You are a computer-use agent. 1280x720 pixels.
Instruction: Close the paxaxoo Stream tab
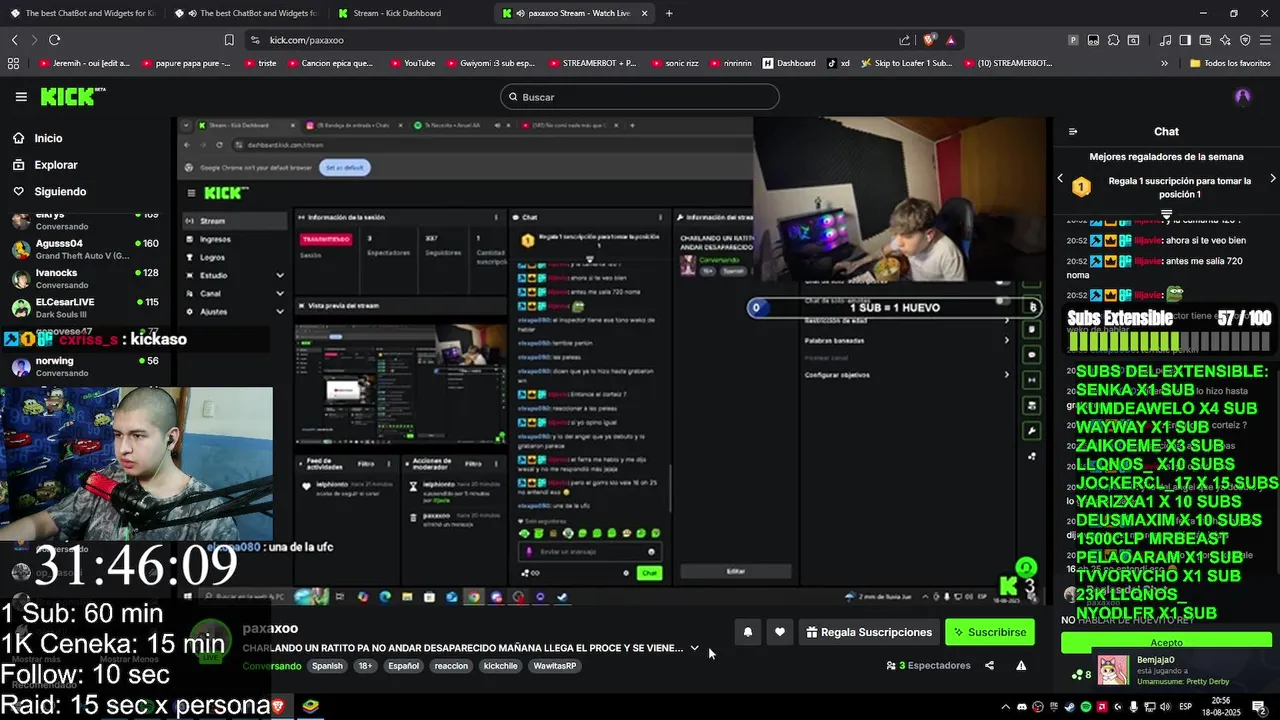click(x=644, y=13)
